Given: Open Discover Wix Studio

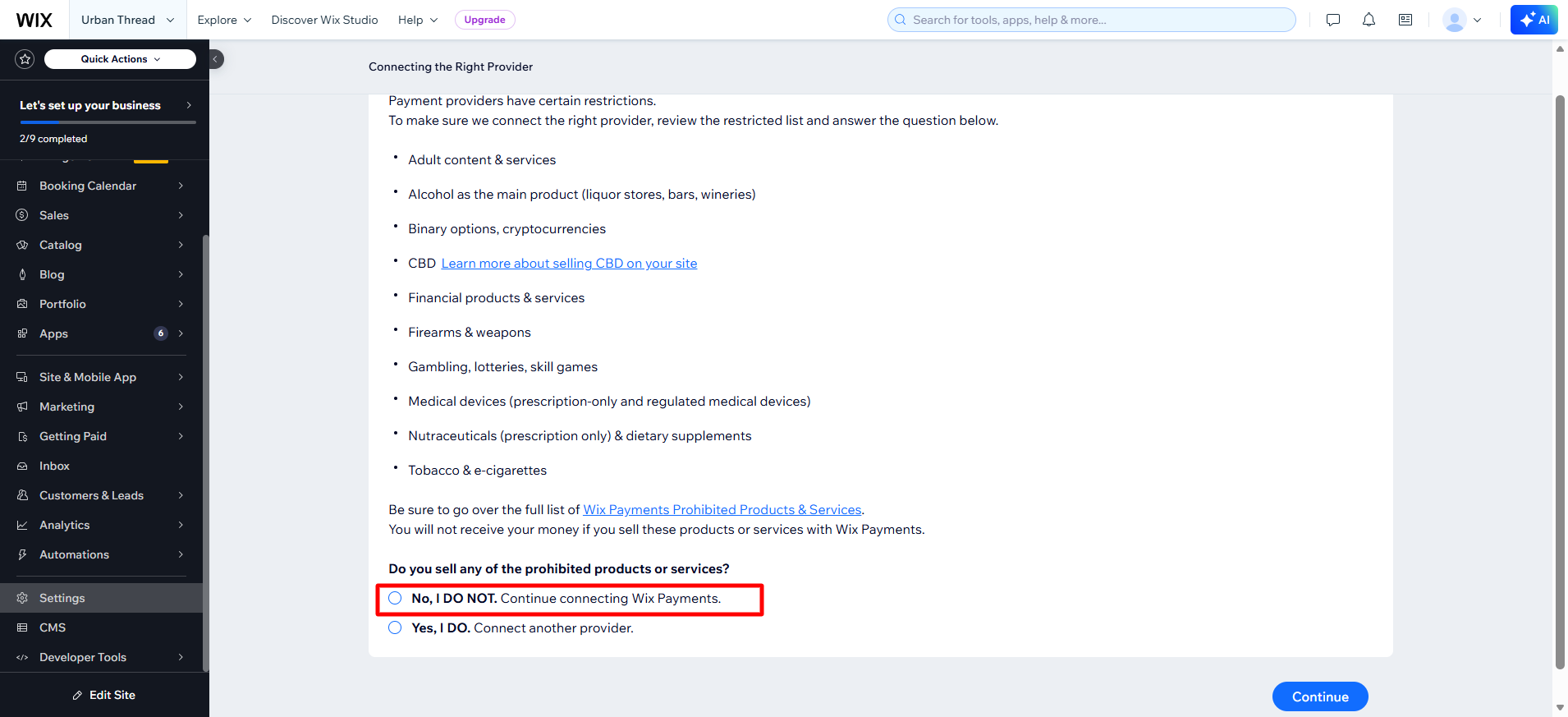Looking at the screenshot, I should coord(324,20).
